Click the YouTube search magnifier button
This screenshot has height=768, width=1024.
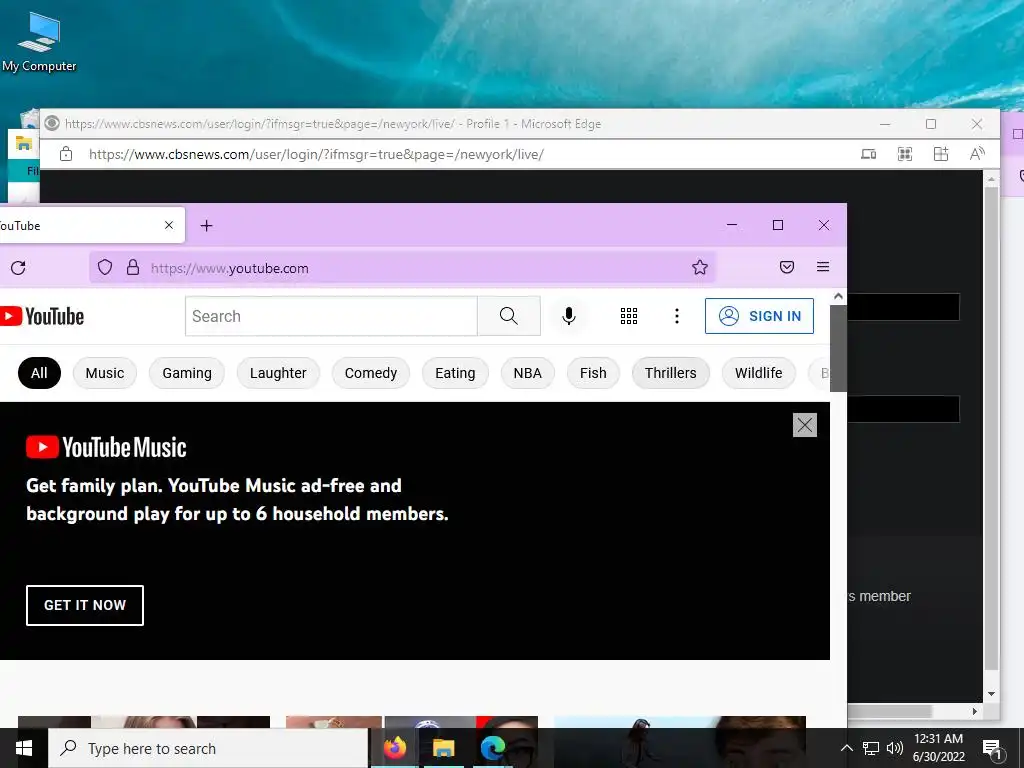pyautogui.click(x=509, y=316)
